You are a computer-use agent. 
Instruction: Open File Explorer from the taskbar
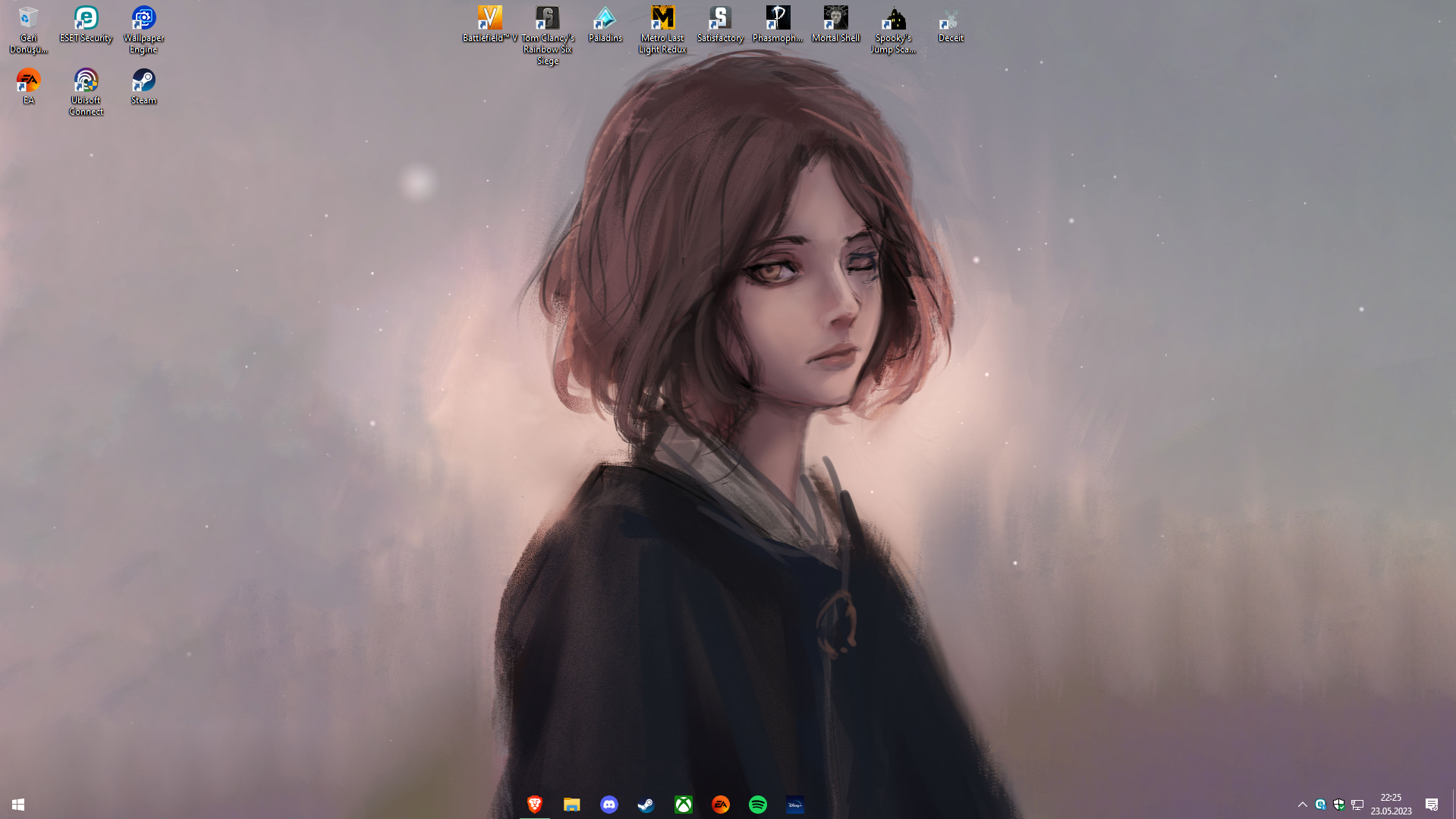(x=572, y=805)
